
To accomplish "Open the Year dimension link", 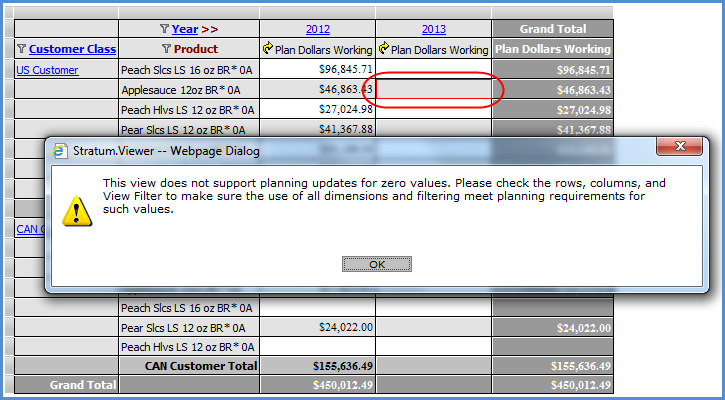I will (x=185, y=30).
